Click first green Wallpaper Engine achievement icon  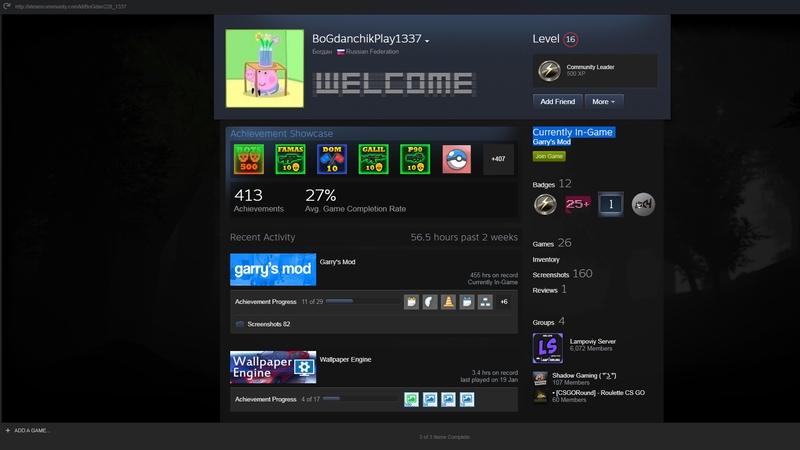(x=411, y=399)
